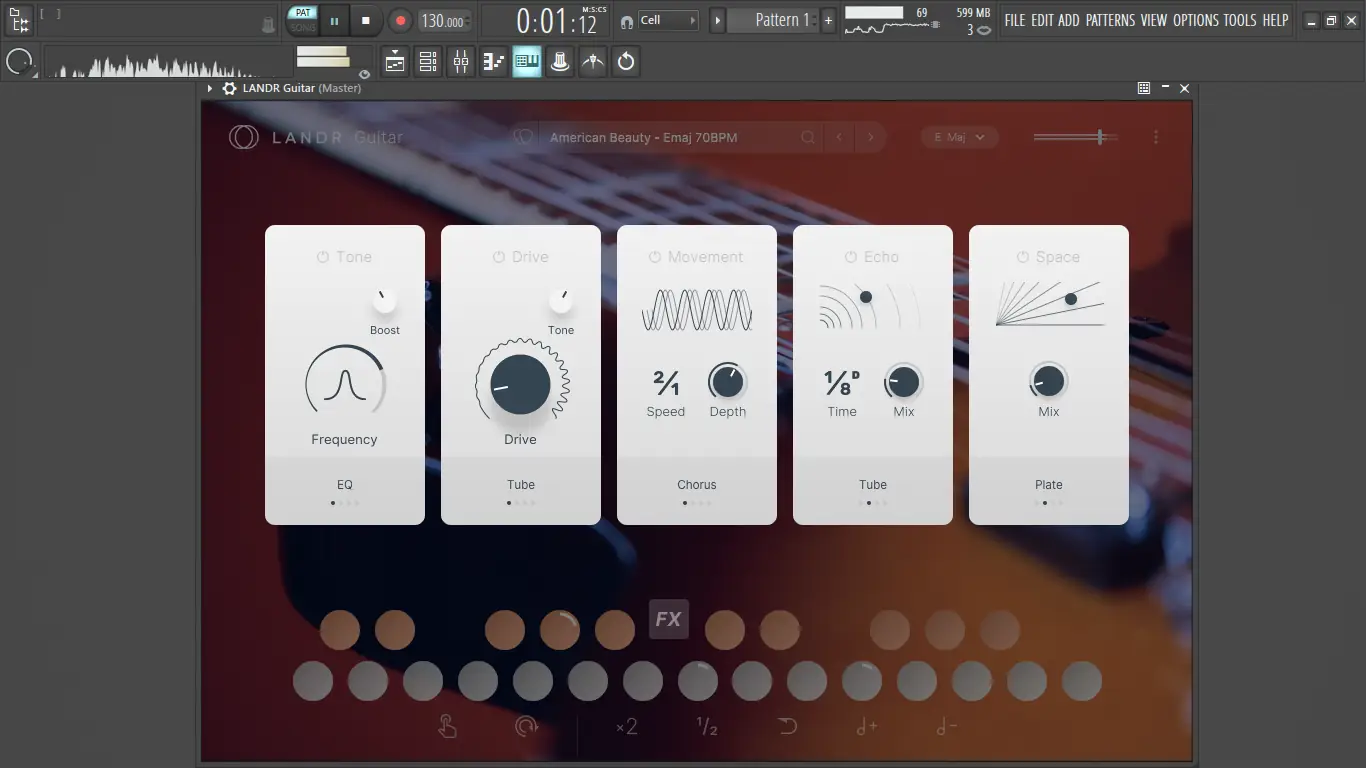Screen dimensions: 1366x768
Task: Open the ADD menu
Action: pos(1069,20)
